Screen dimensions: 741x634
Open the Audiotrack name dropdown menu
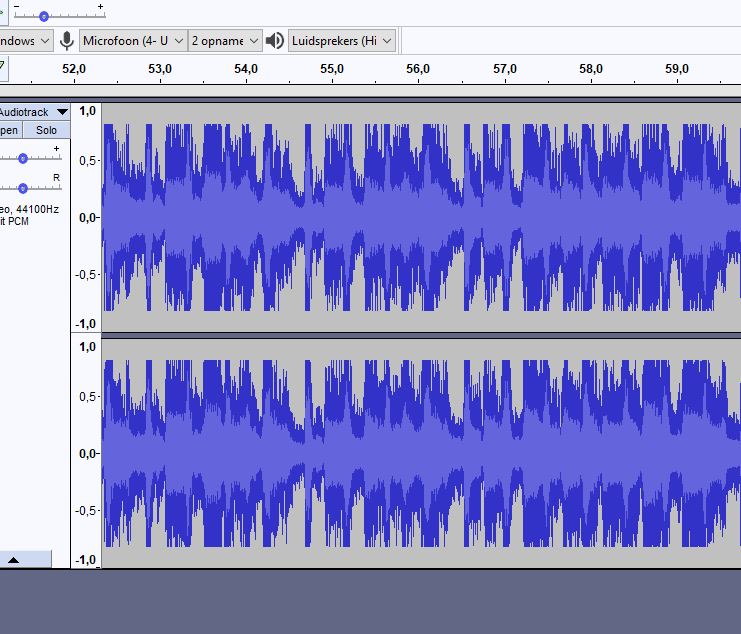(x=35, y=112)
